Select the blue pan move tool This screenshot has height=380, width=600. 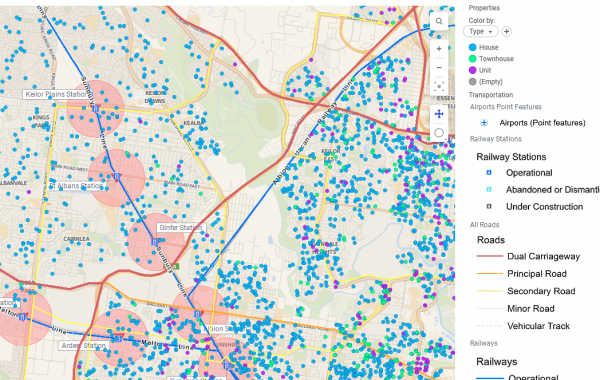[x=439, y=114]
